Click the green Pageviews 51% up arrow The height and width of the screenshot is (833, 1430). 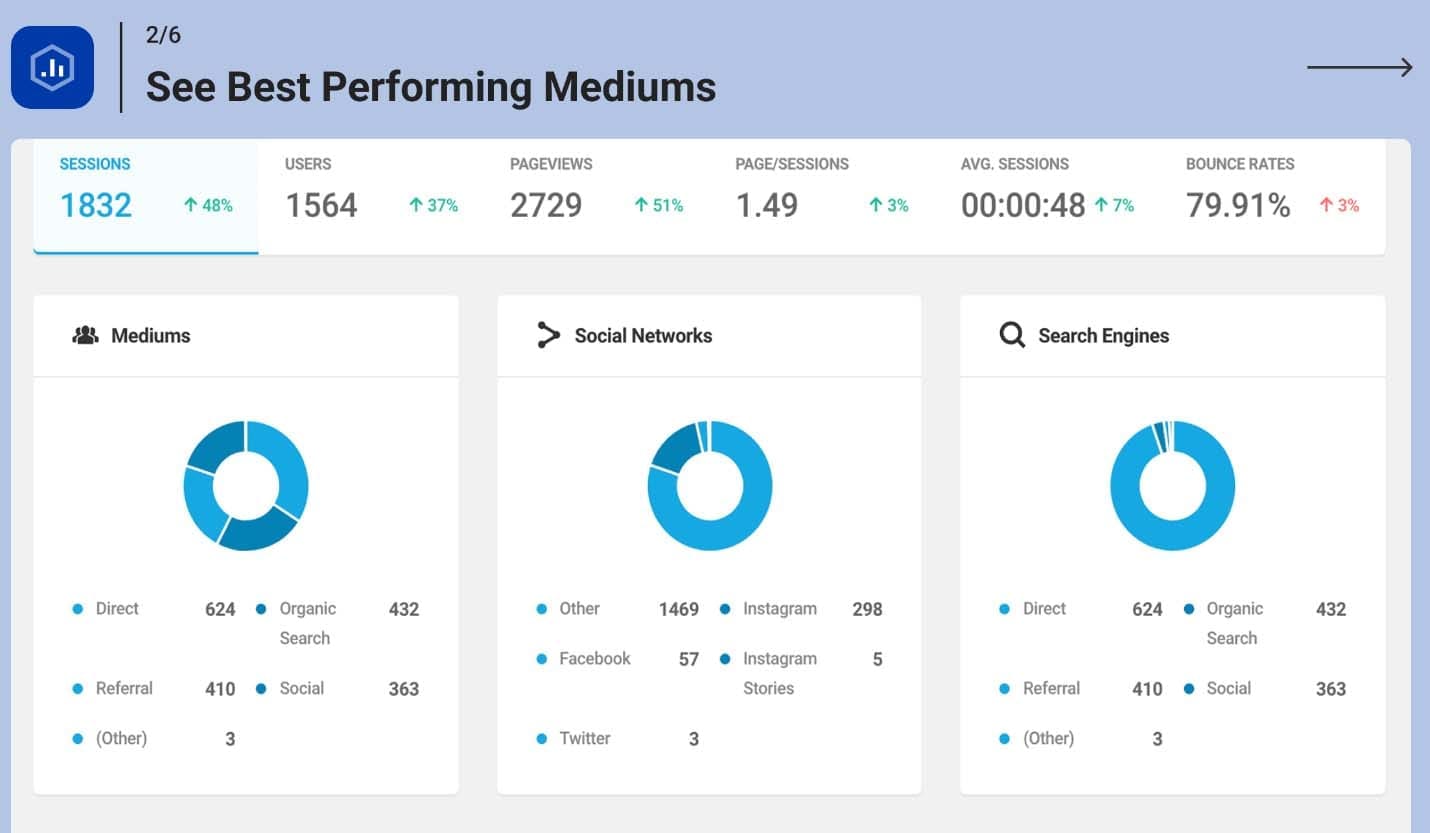click(x=641, y=205)
